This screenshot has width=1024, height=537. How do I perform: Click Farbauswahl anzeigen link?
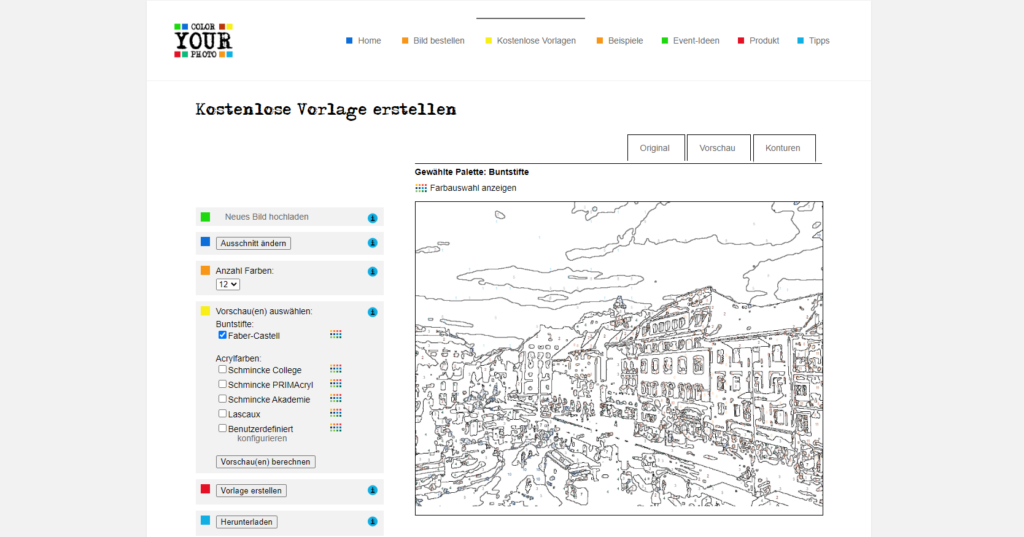tap(473, 188)
